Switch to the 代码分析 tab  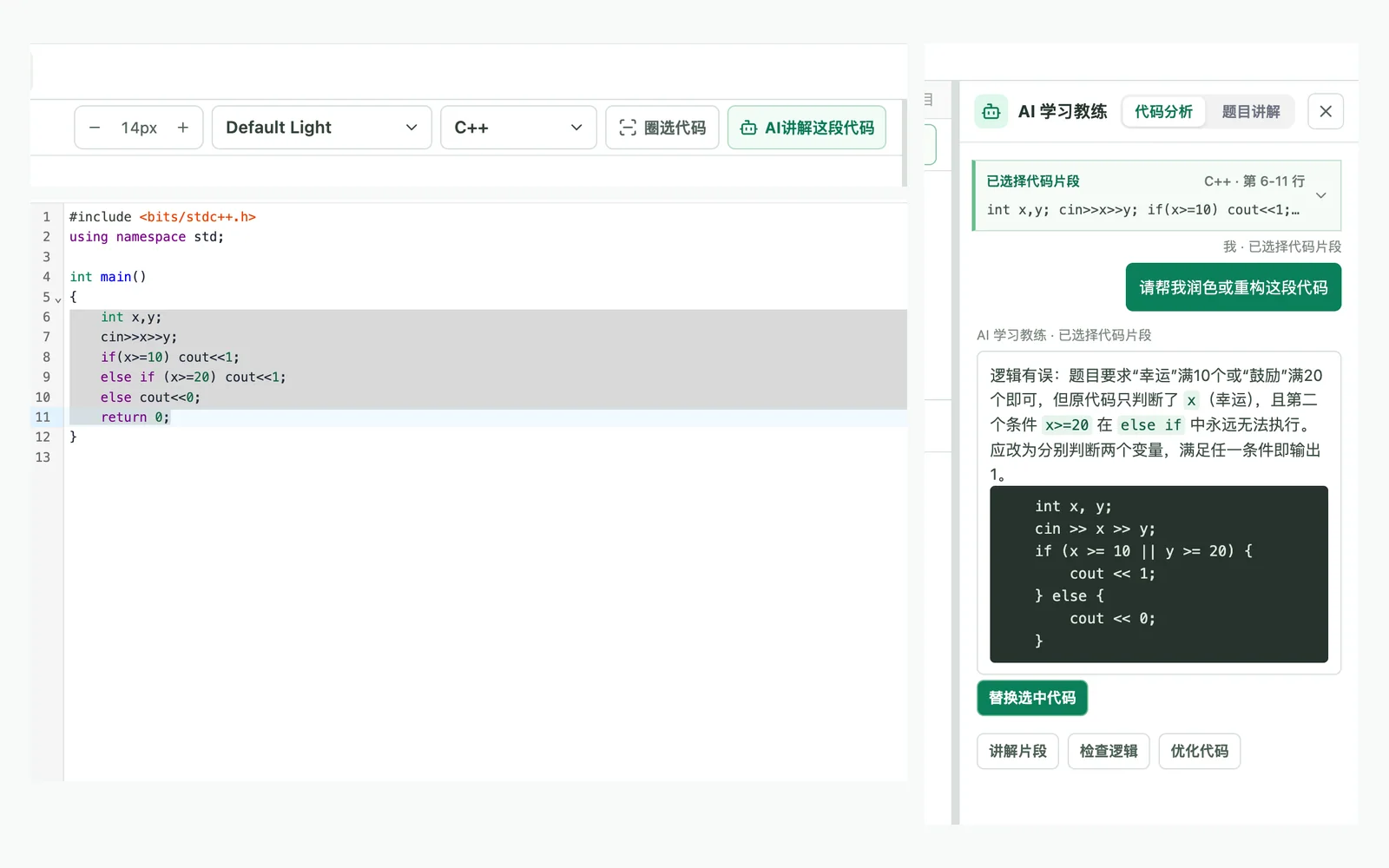point(1163,111)
